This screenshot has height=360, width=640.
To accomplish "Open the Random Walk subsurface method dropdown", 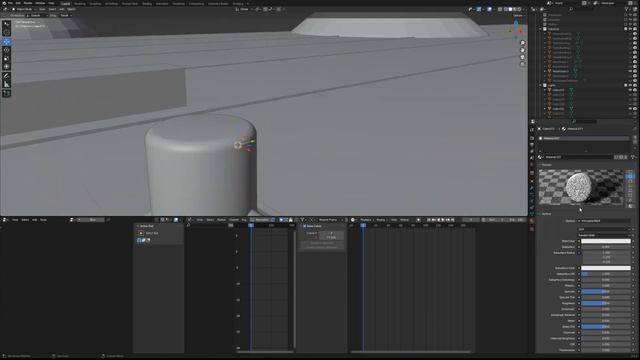I will pos(604,235).
